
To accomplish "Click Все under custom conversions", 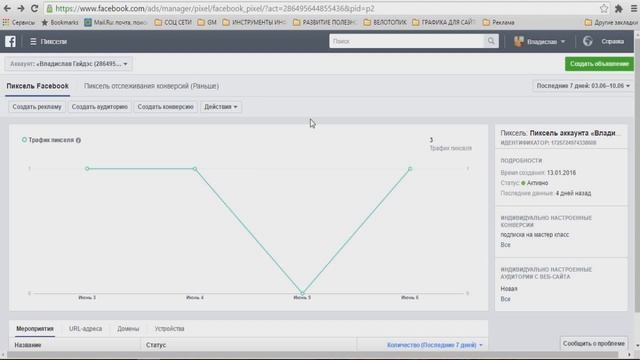I will [505, 245].
